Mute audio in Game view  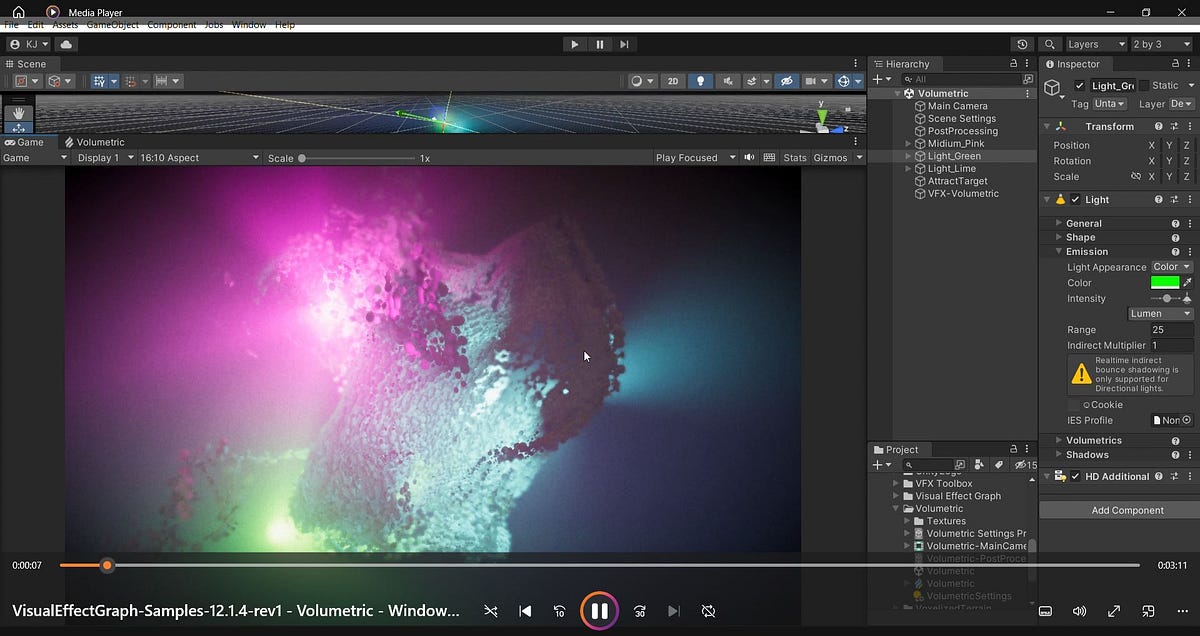coord(749,158)
